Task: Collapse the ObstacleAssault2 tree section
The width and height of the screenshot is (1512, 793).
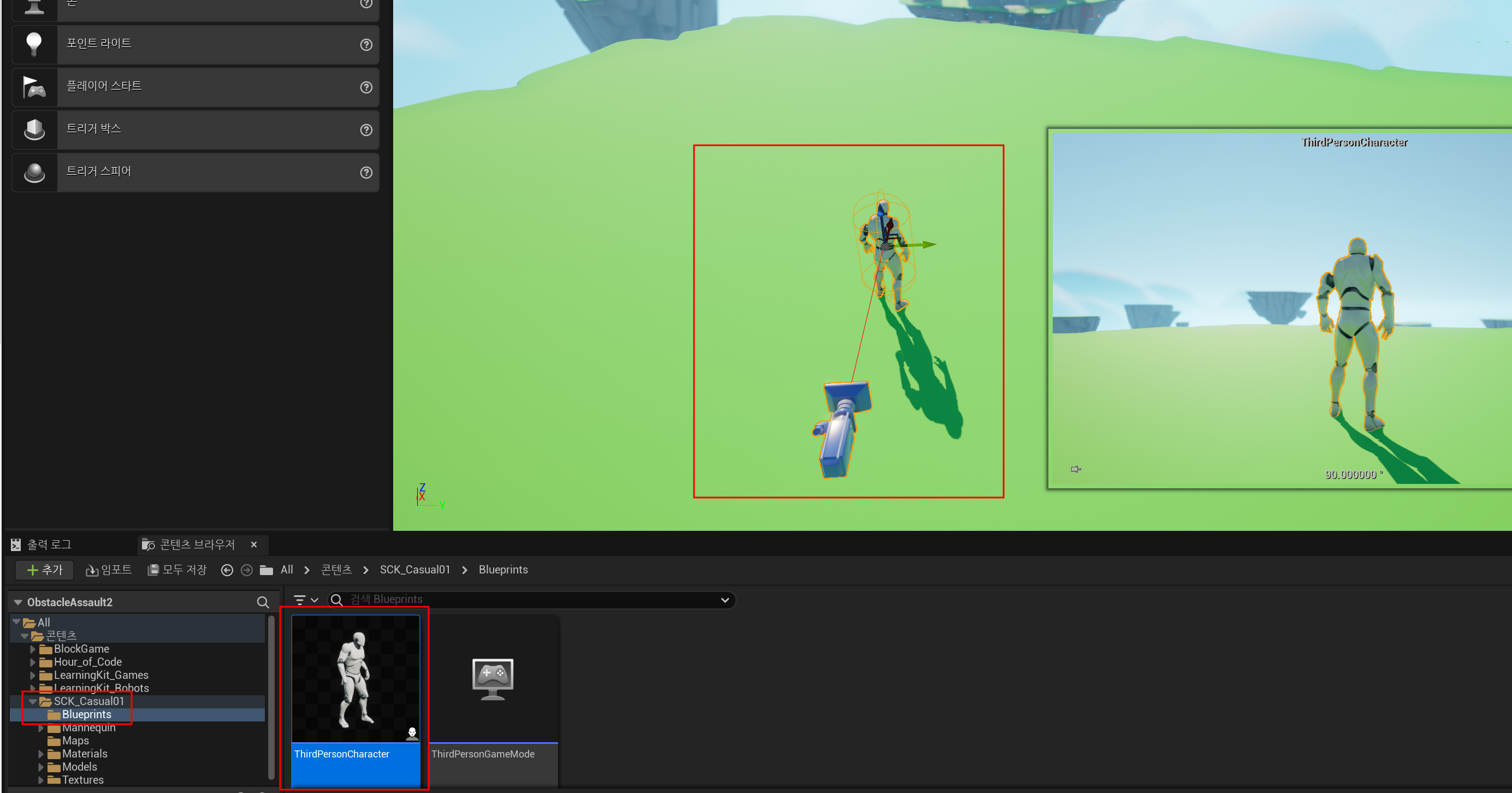Action: [18, 602]
